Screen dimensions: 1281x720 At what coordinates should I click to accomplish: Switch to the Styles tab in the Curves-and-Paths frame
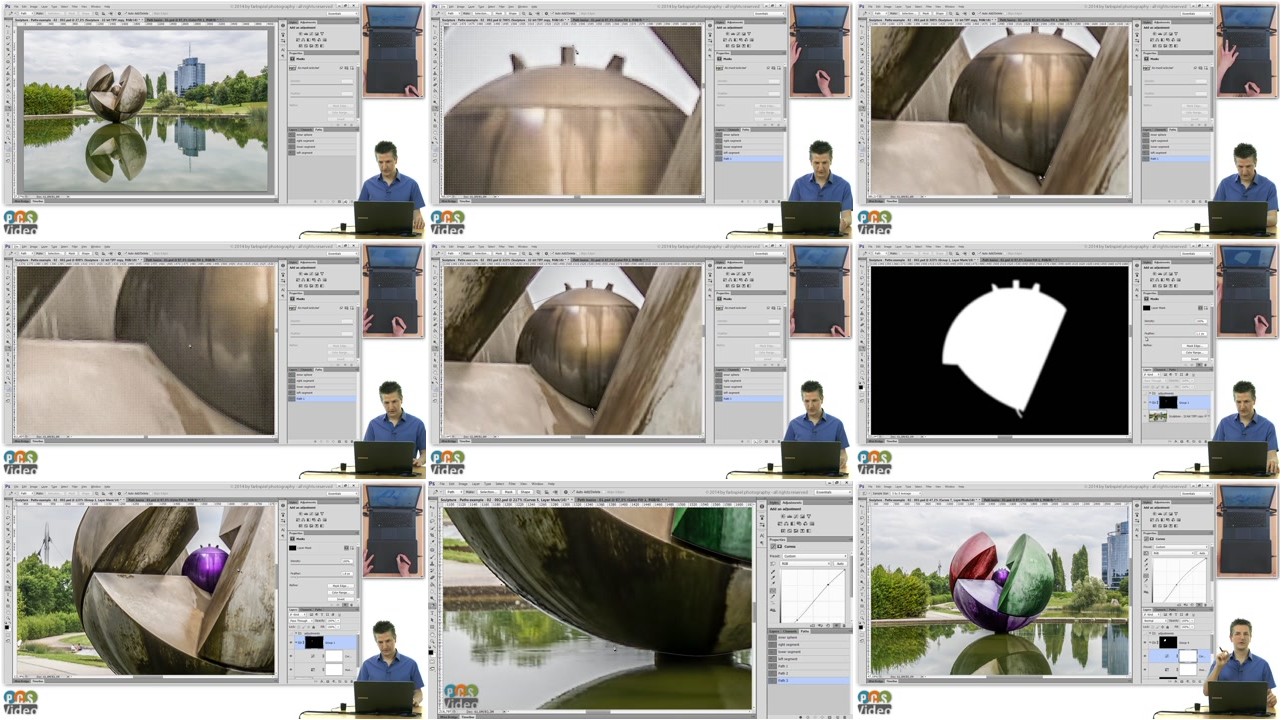pos(774,503)
